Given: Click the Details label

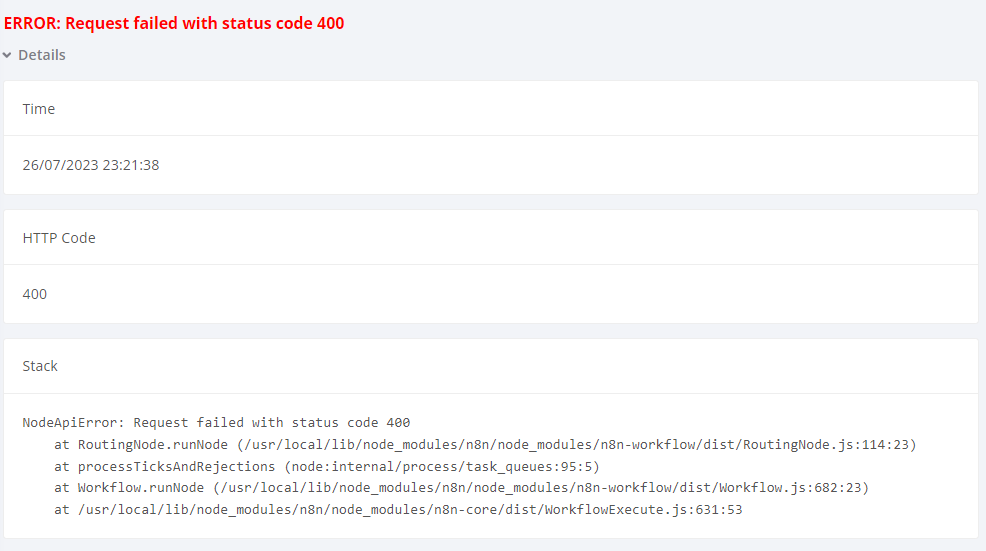Looking at the screenshot, I should pos(42,55).
